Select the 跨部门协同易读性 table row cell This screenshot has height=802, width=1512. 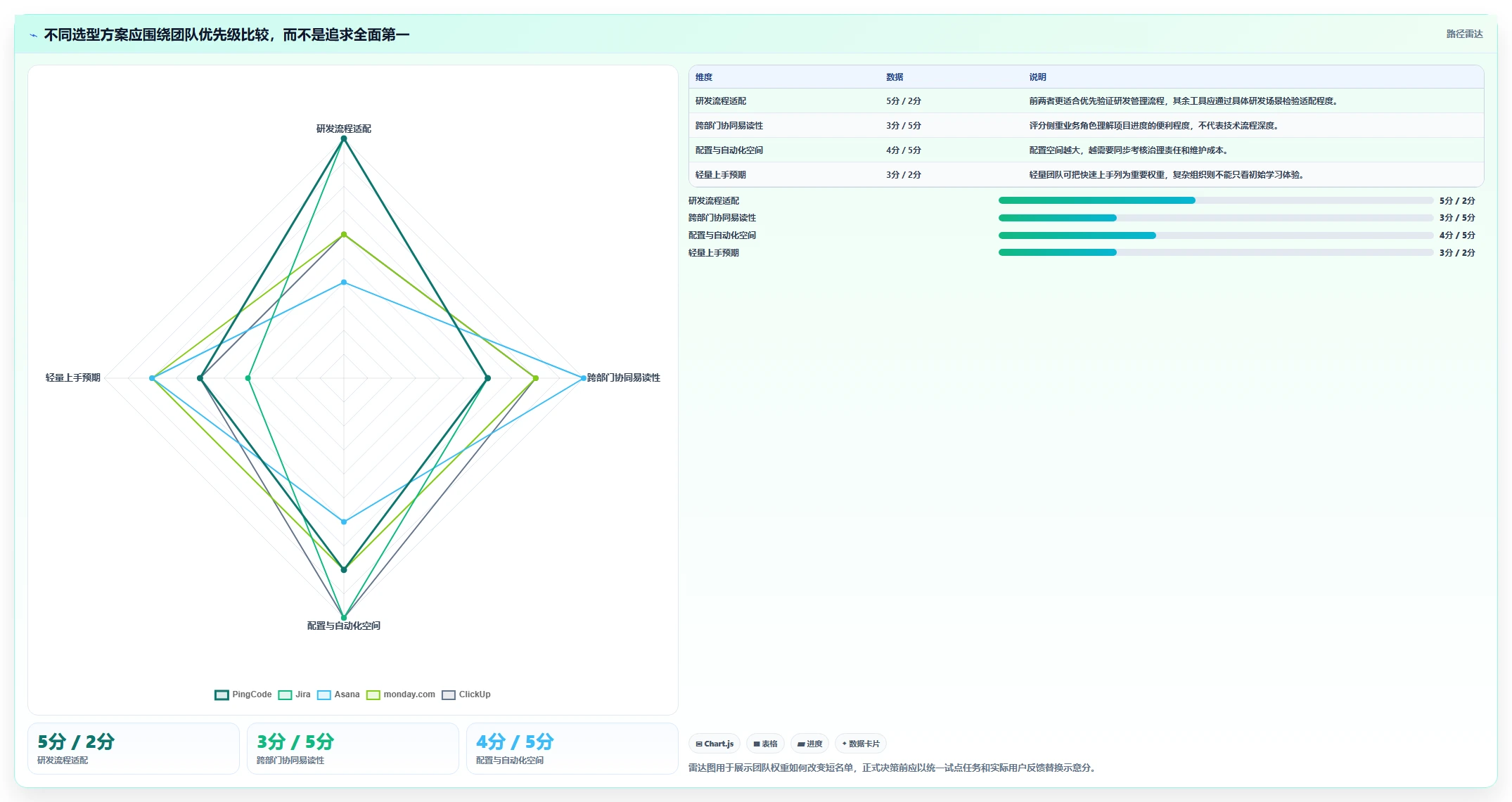(729, 126)
